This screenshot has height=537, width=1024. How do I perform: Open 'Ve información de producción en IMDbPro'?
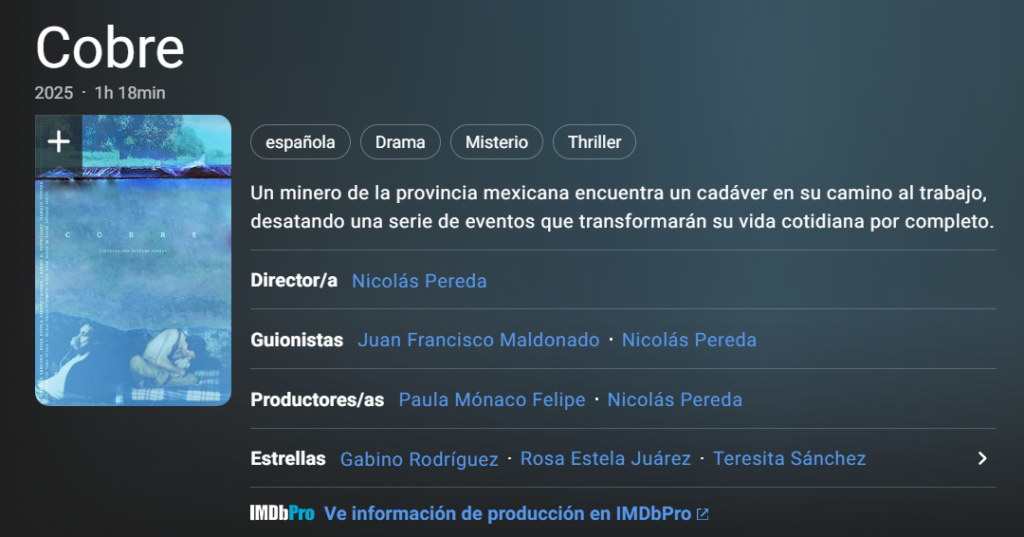(x=508, y=514)
